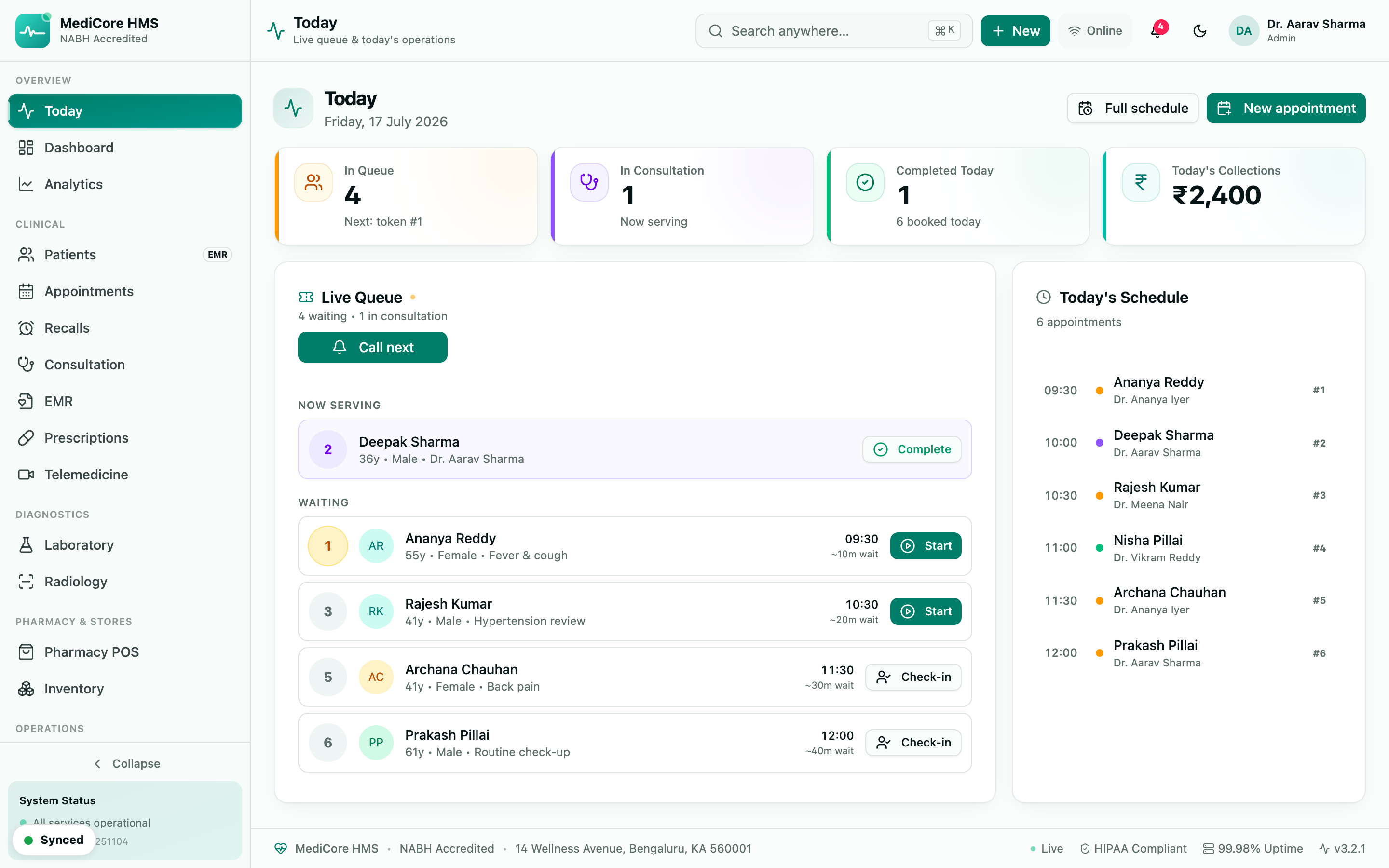
Task: Go to Laboratory in the sidebar
Action: (125, 545)
